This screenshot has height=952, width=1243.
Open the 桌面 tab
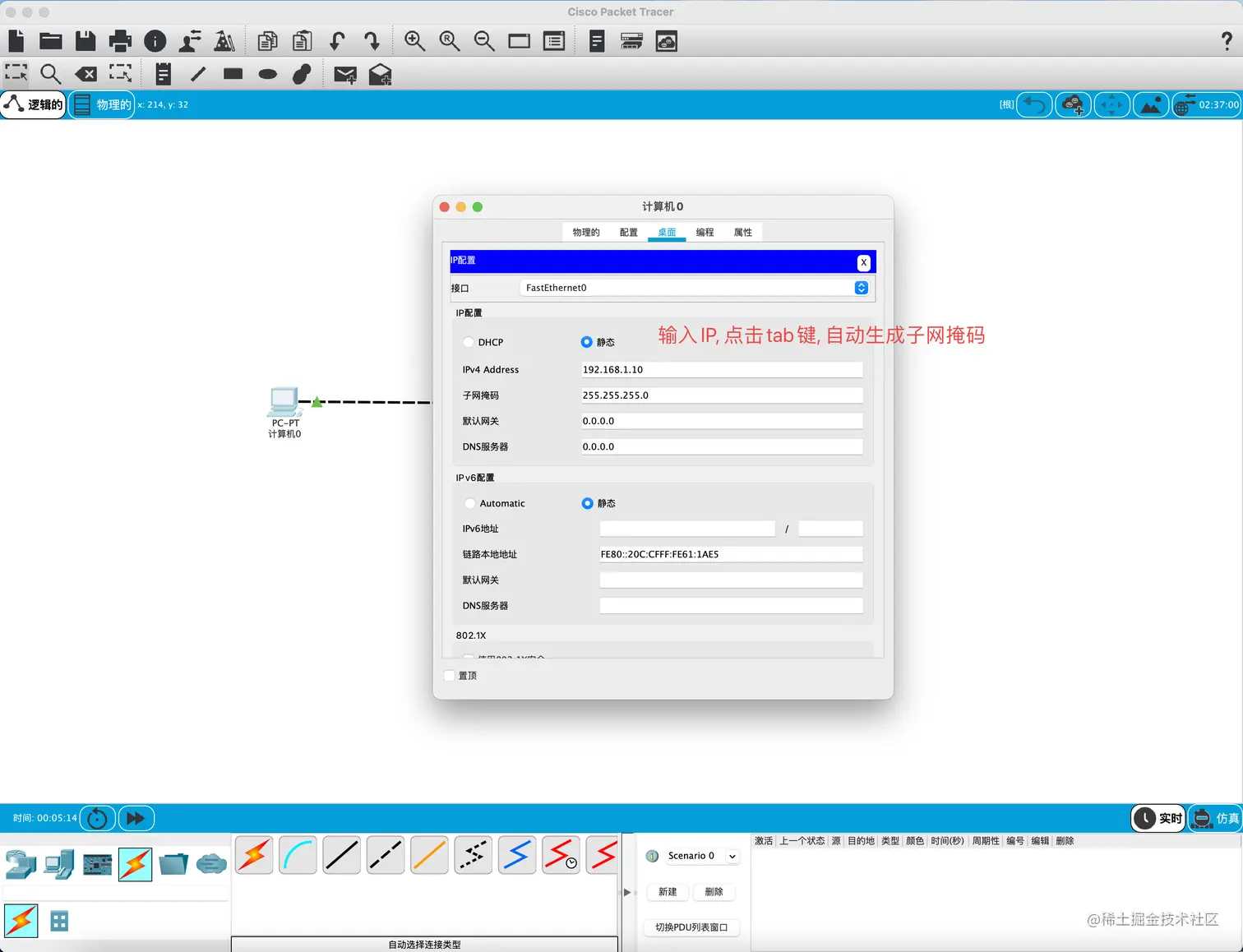pyautogui.click(x=667, y=232)
